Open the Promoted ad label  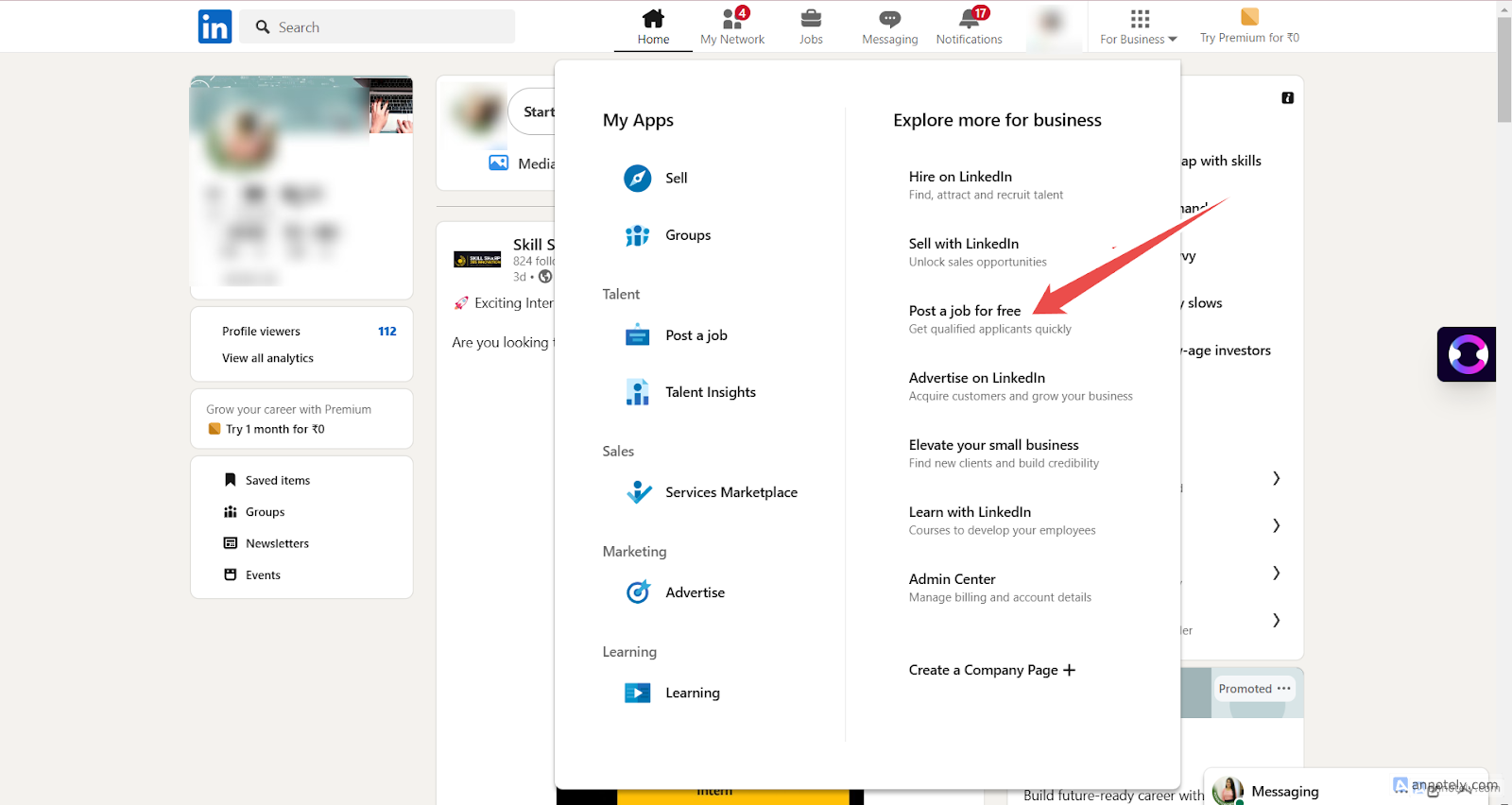(x=1245, y=689)
